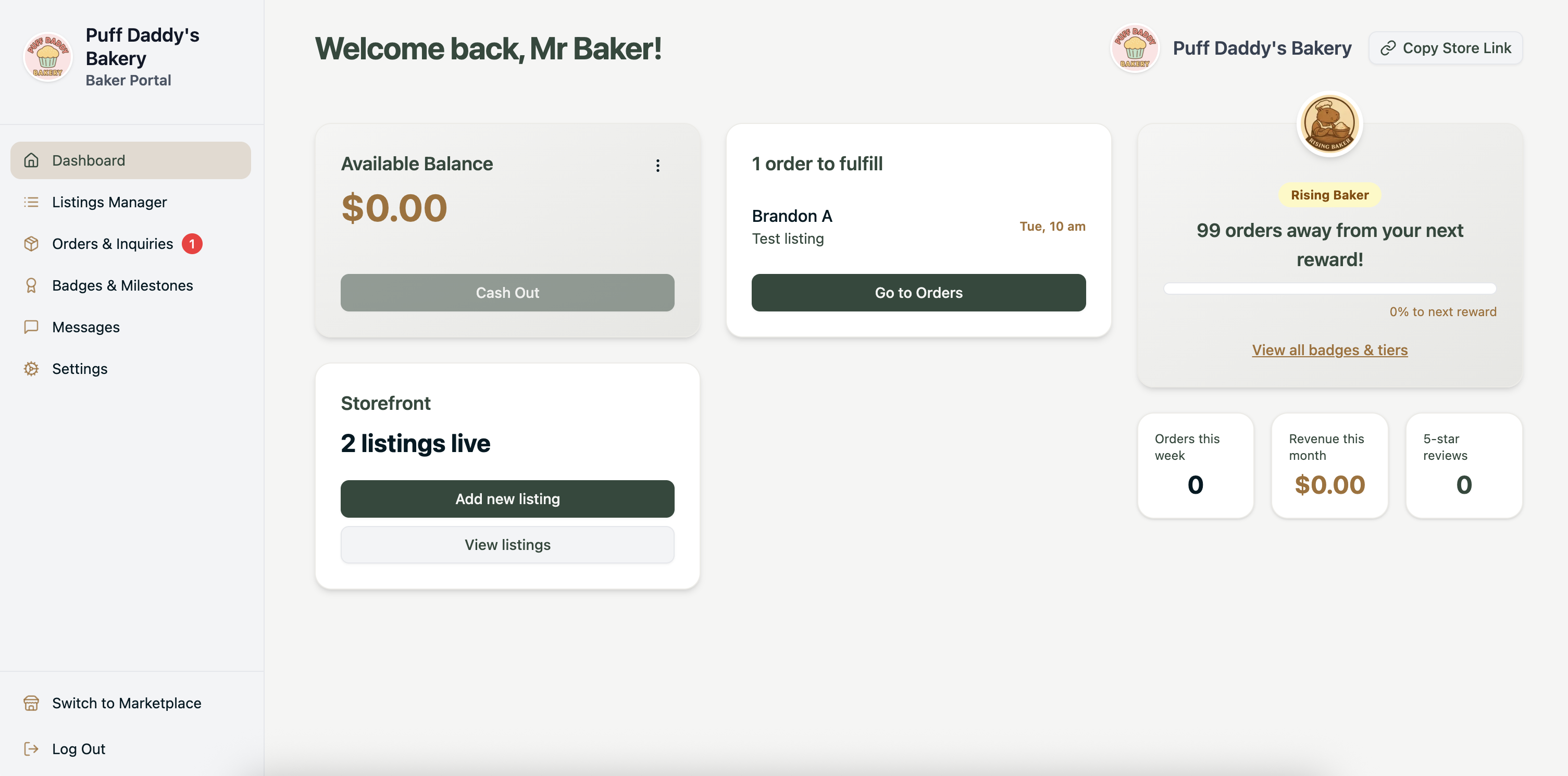
Task: Open View all badges & tiers link
Action: pyautogui.click(x=1329, y=350)
